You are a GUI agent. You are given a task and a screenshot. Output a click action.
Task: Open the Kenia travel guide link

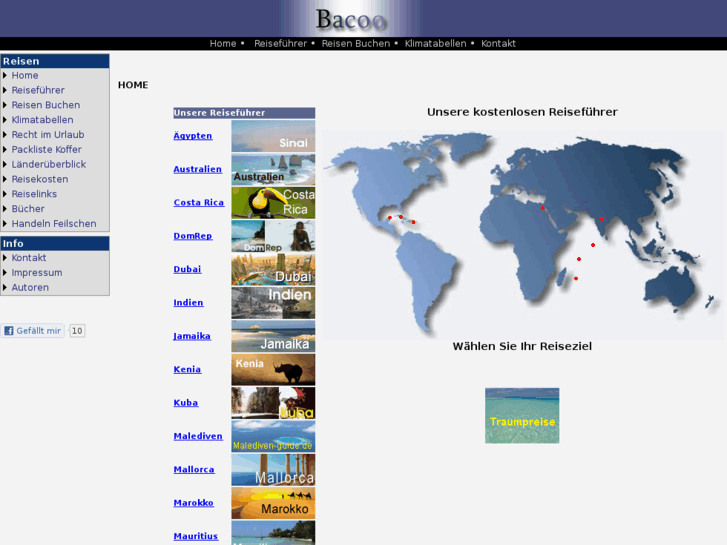[x=187, y=370]
